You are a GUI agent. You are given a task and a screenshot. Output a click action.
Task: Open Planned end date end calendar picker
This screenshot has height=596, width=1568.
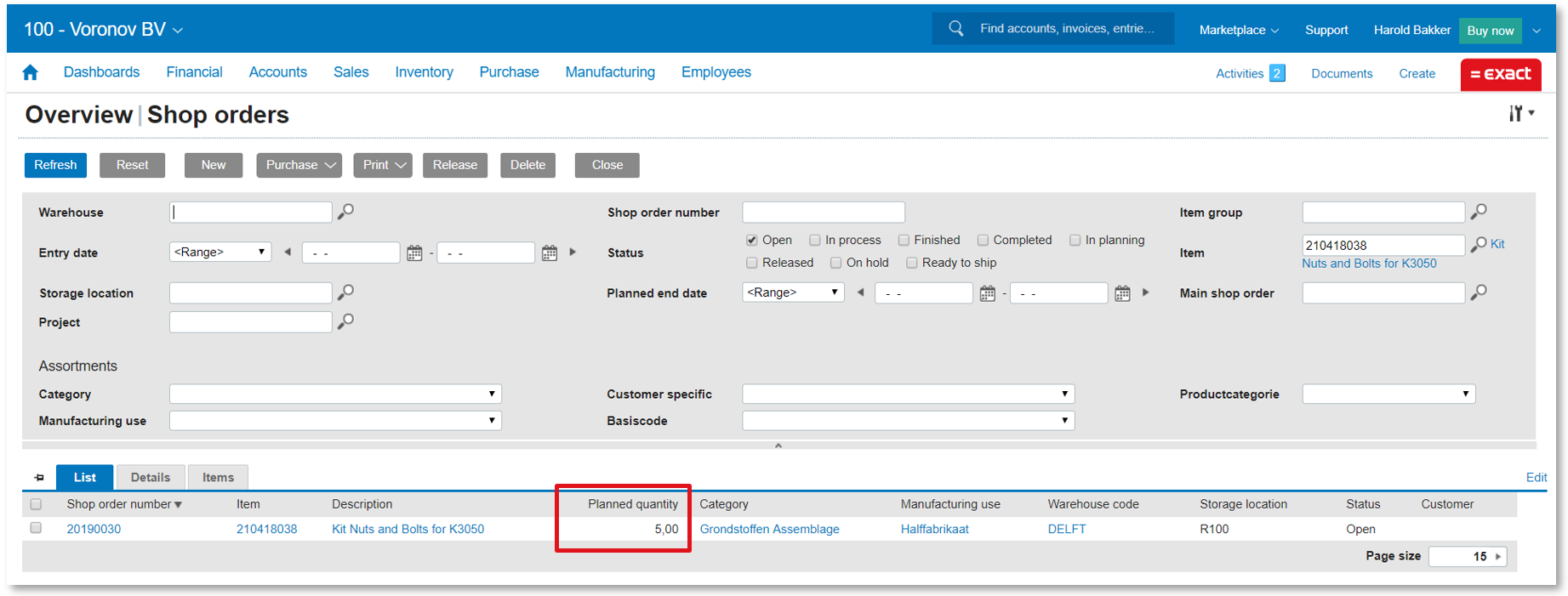coord(1122,293)
